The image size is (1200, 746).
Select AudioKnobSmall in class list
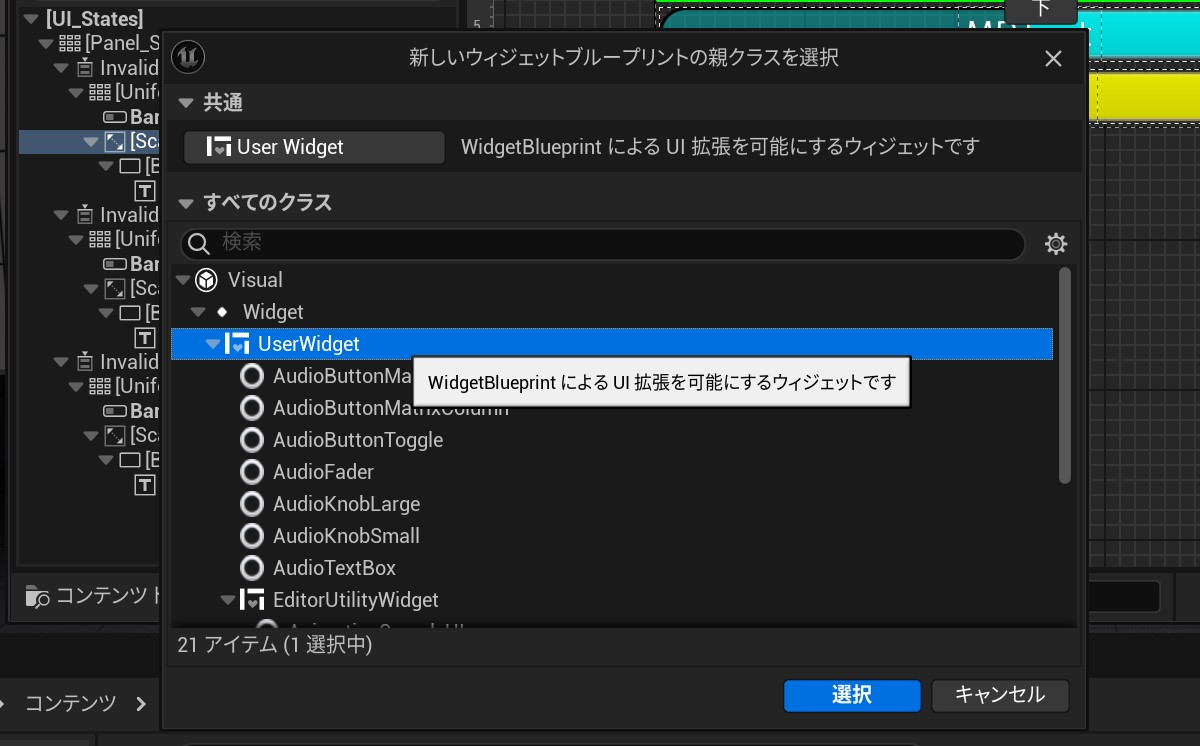346,536
